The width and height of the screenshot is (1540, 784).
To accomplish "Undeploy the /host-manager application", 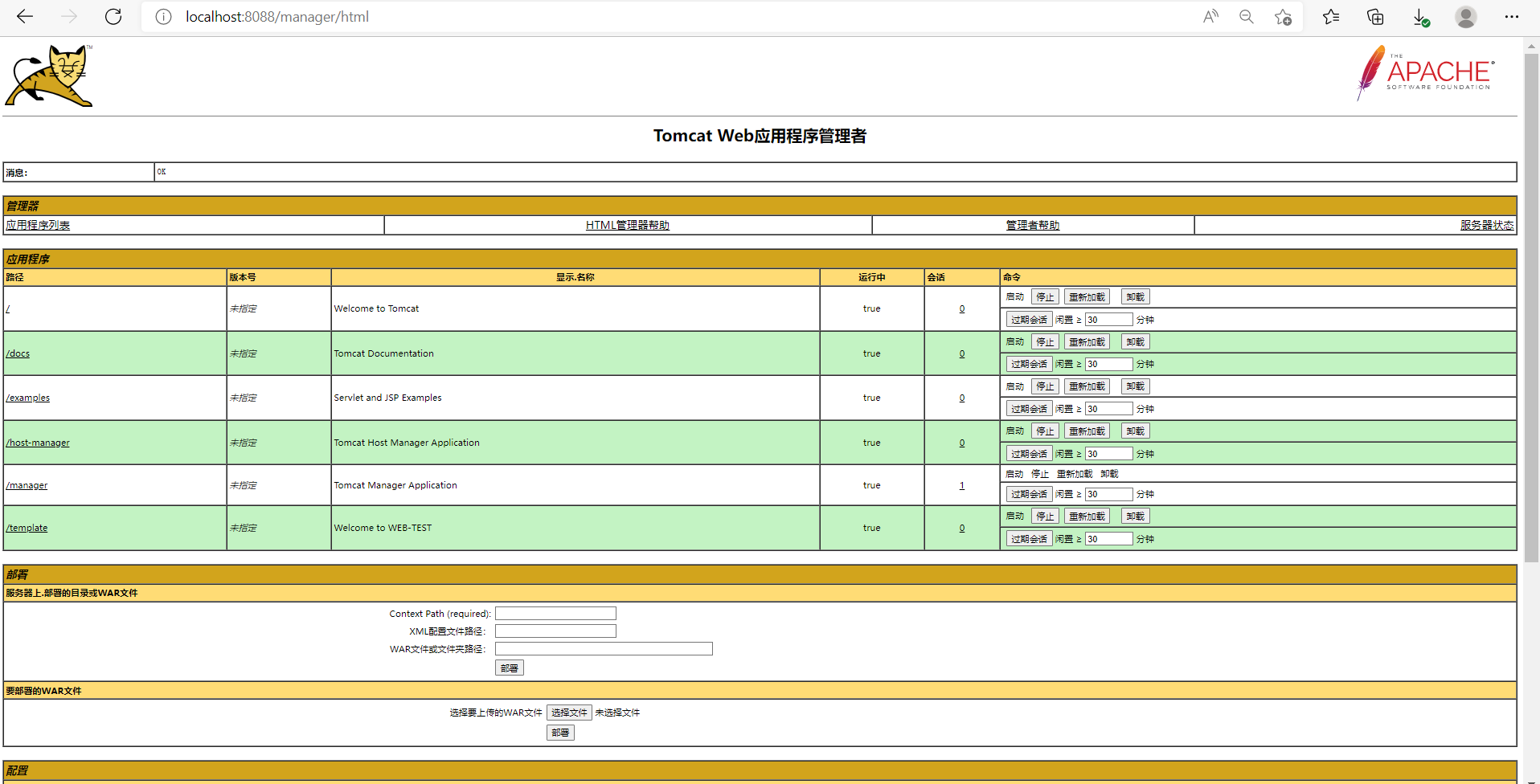I will pos(1135,431).
